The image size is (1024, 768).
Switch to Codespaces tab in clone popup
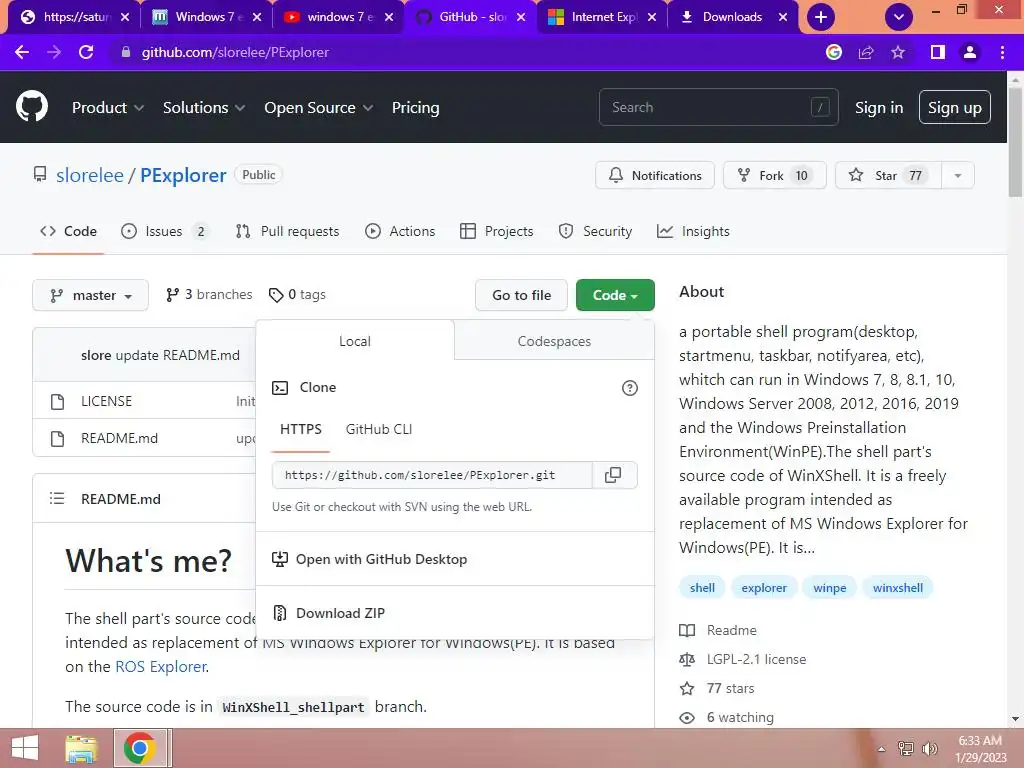click(554, 341)
